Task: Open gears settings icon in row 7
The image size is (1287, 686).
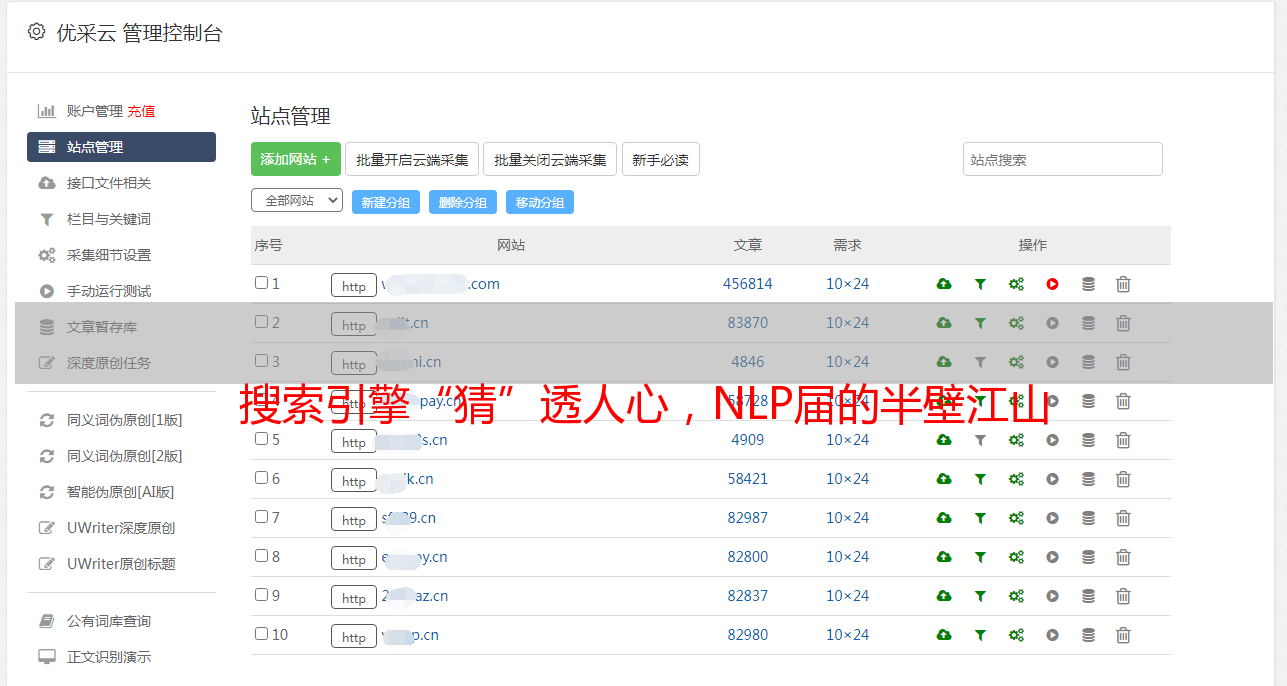Action: point(1016,518)
